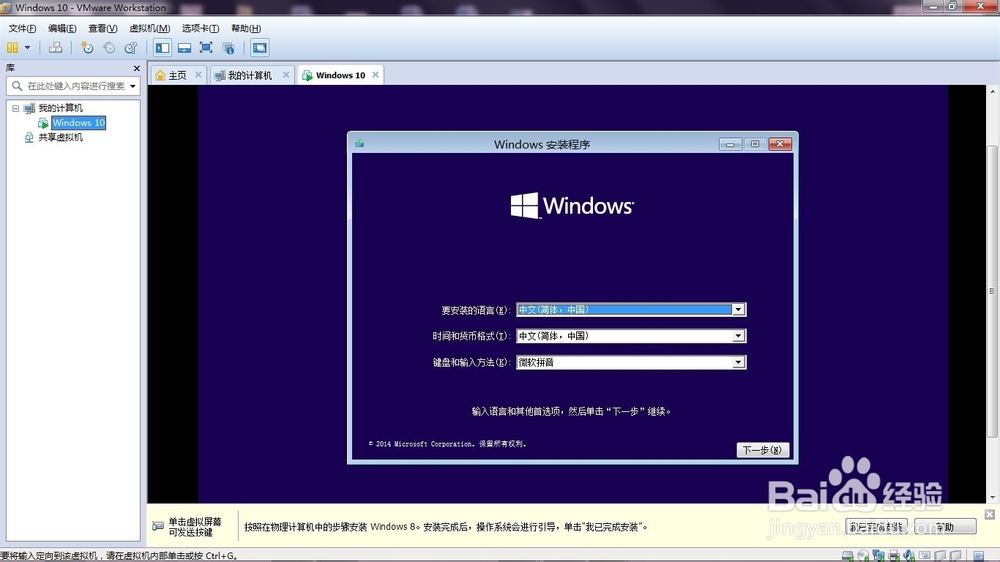1000x562 pixels.
Task: Switch to the 主页 tab
Action: click(177, 75)
